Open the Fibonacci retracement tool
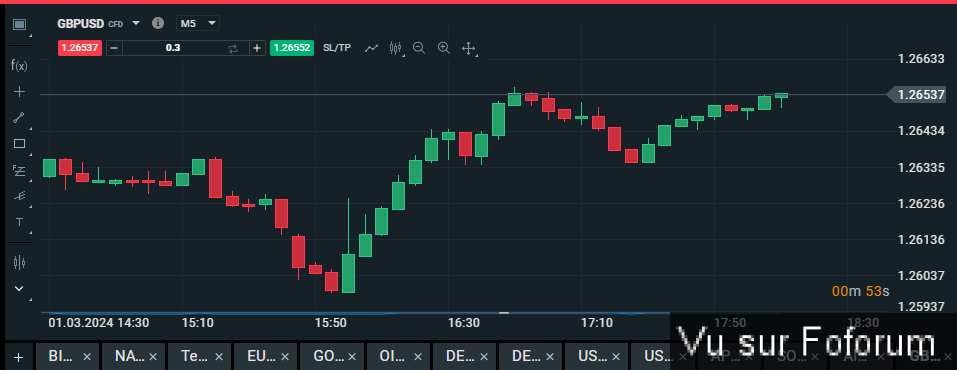Screen dimensions: 957x370 pyautogui.click(x=20, y=170)
